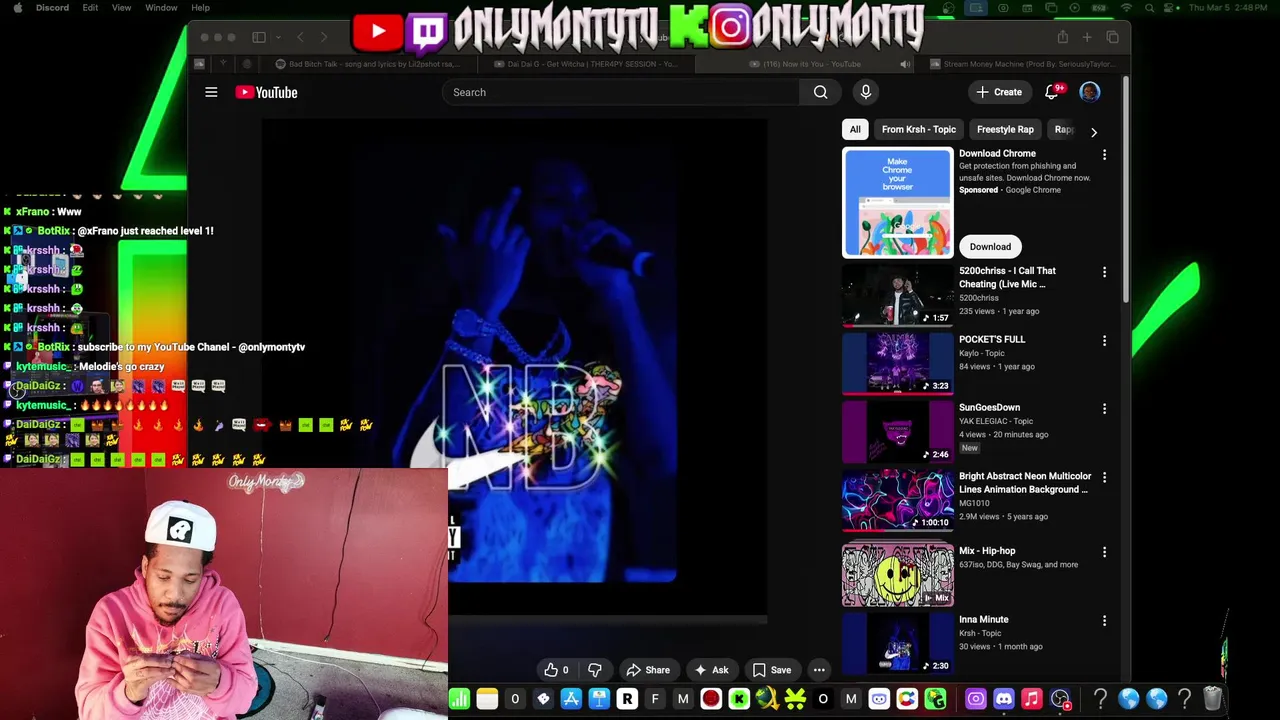
Task: Open options menu for POCKET'S FULL video
Action: 1104,341
